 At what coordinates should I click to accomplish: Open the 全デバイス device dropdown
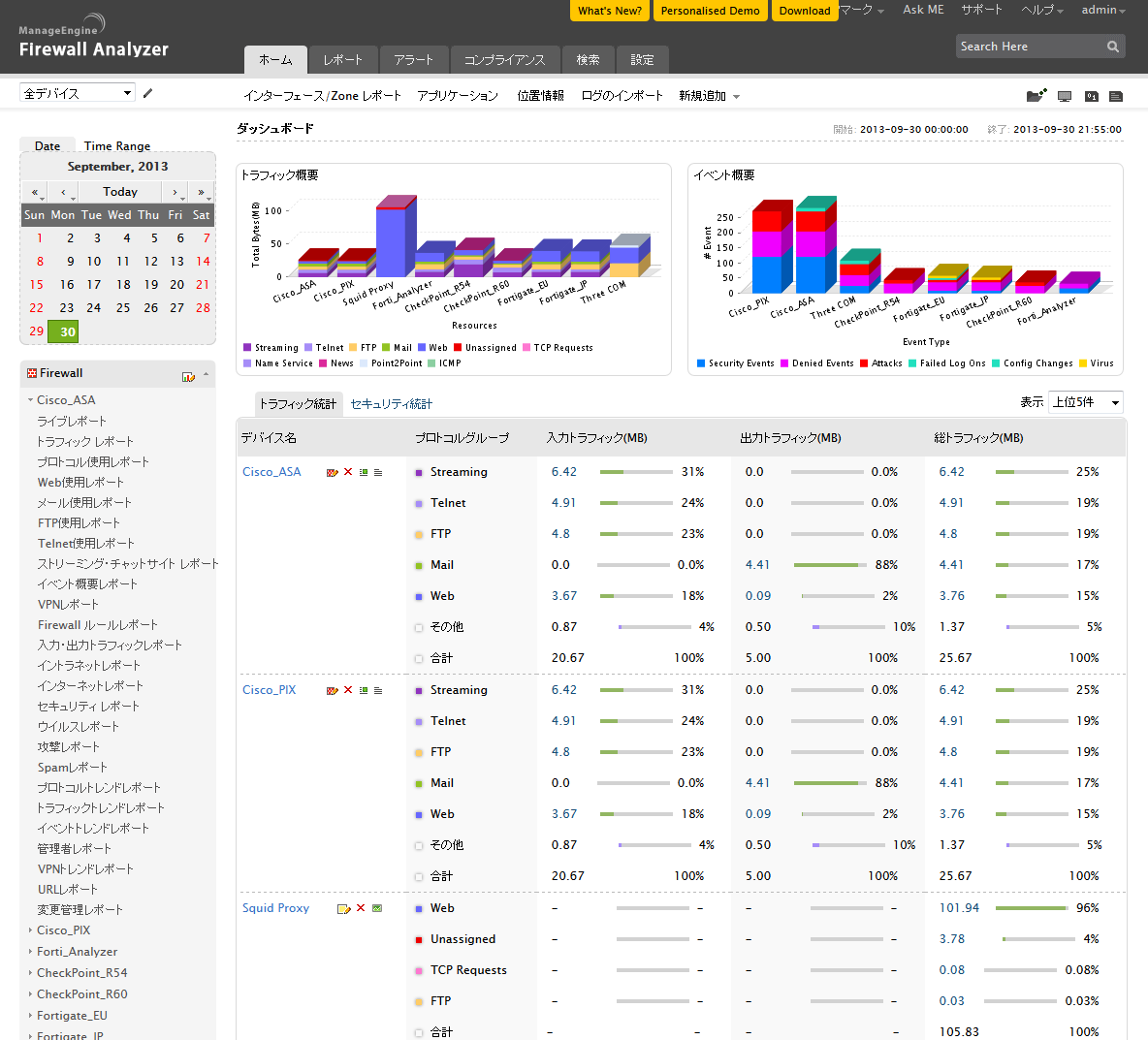[78, 93]
